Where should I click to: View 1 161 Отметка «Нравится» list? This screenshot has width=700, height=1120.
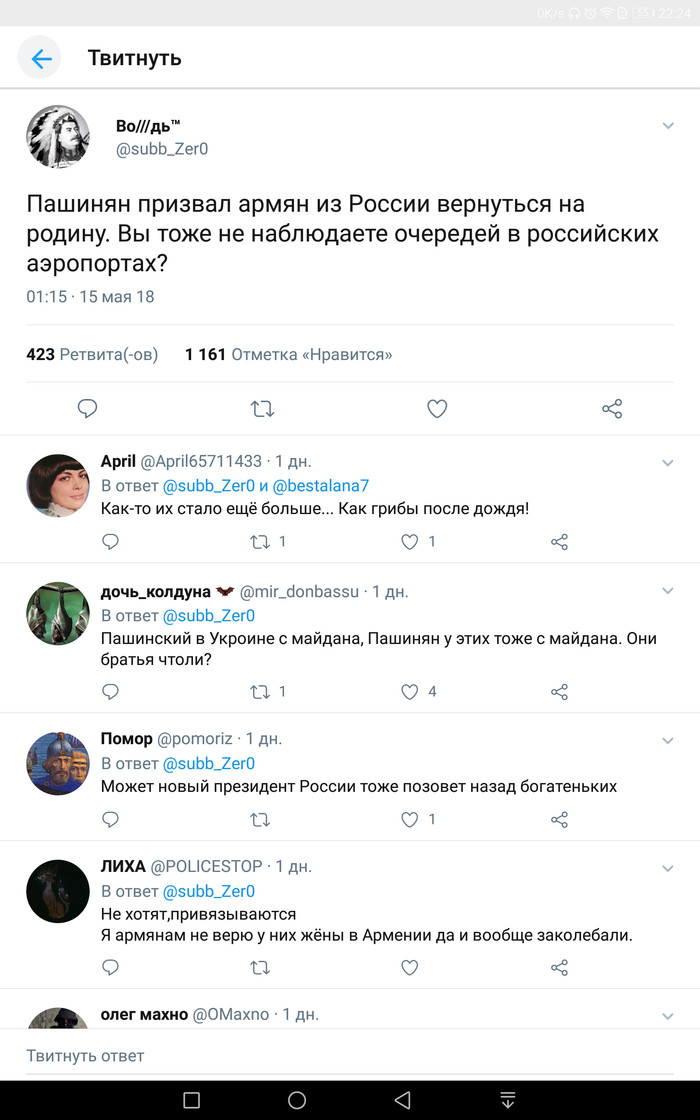click(289, 354)
